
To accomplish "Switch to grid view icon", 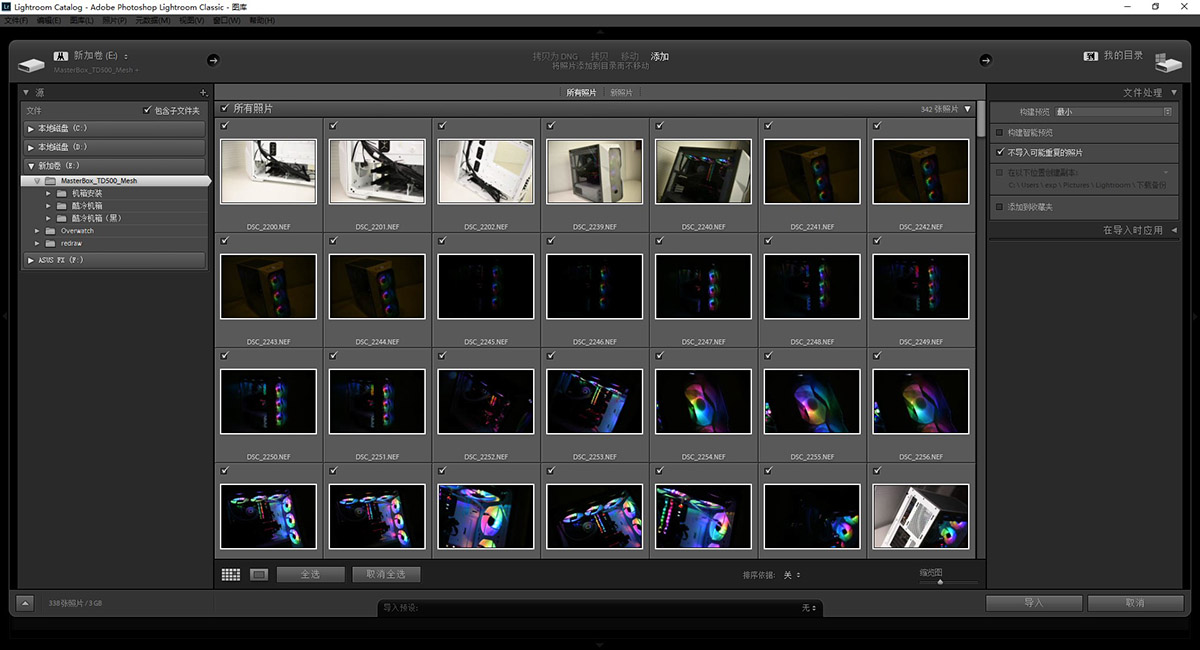I will click(x=231, y=575).
